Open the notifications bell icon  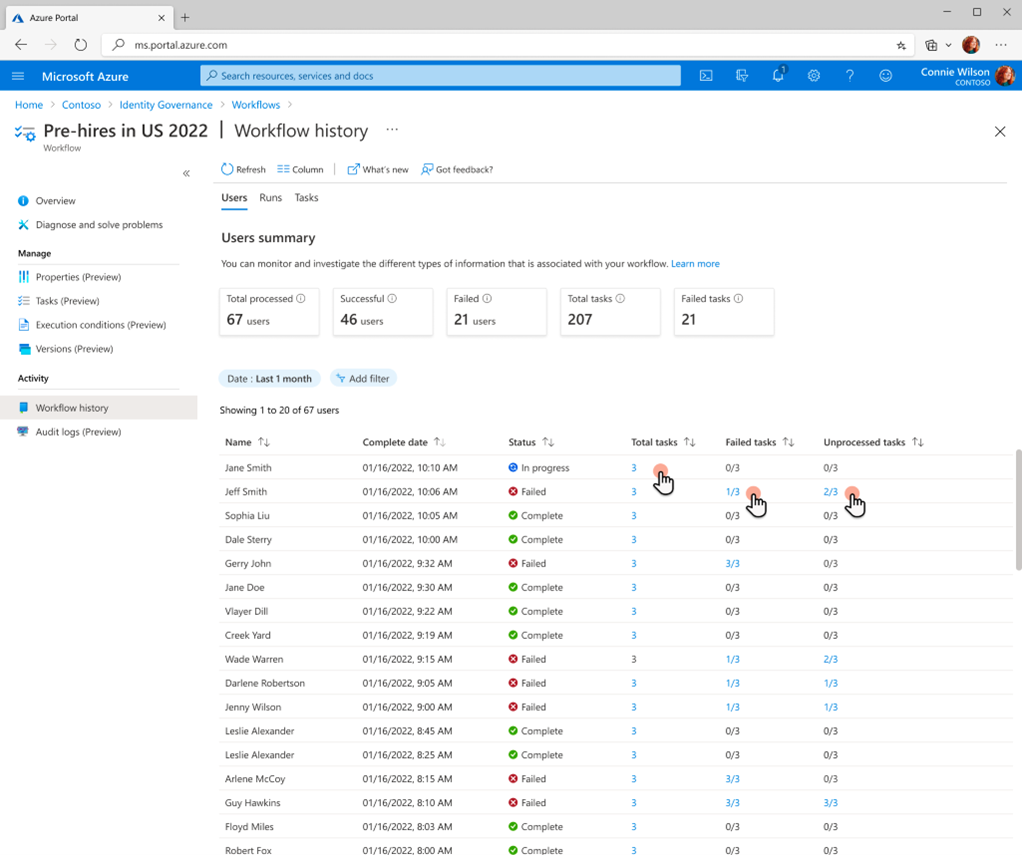pos(777,76)
